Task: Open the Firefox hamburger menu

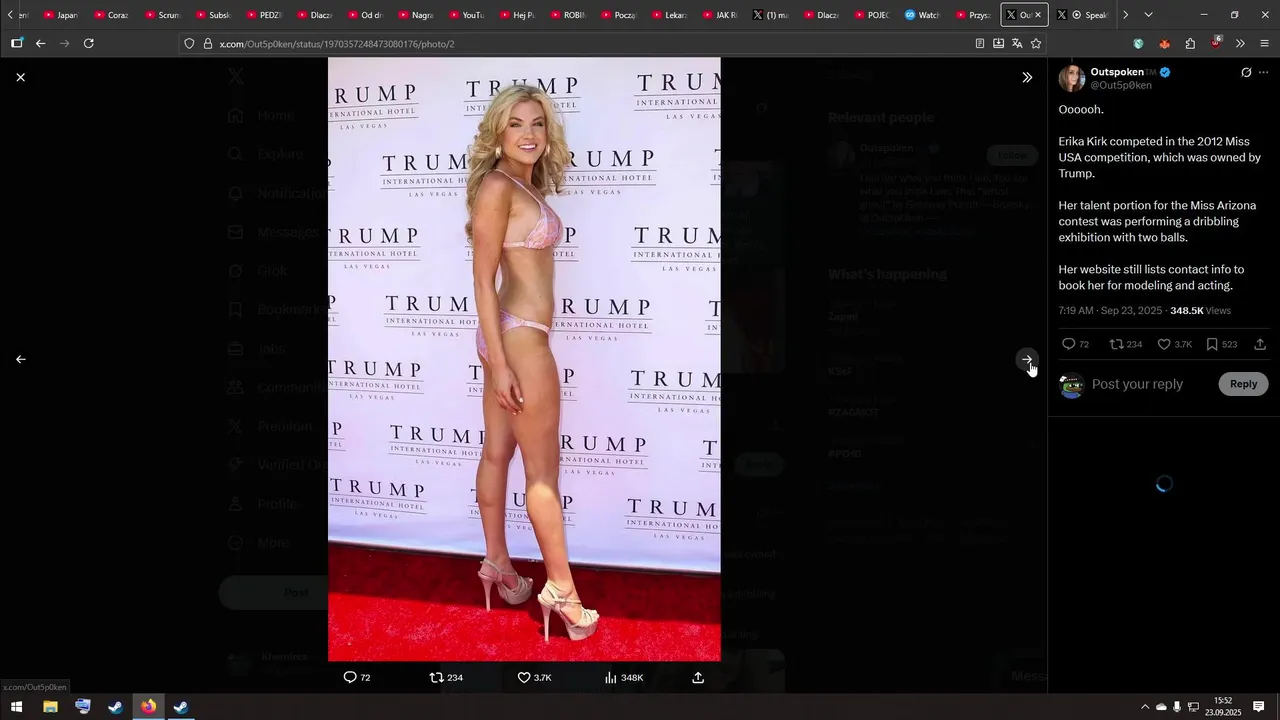Action: point(1265,43)
